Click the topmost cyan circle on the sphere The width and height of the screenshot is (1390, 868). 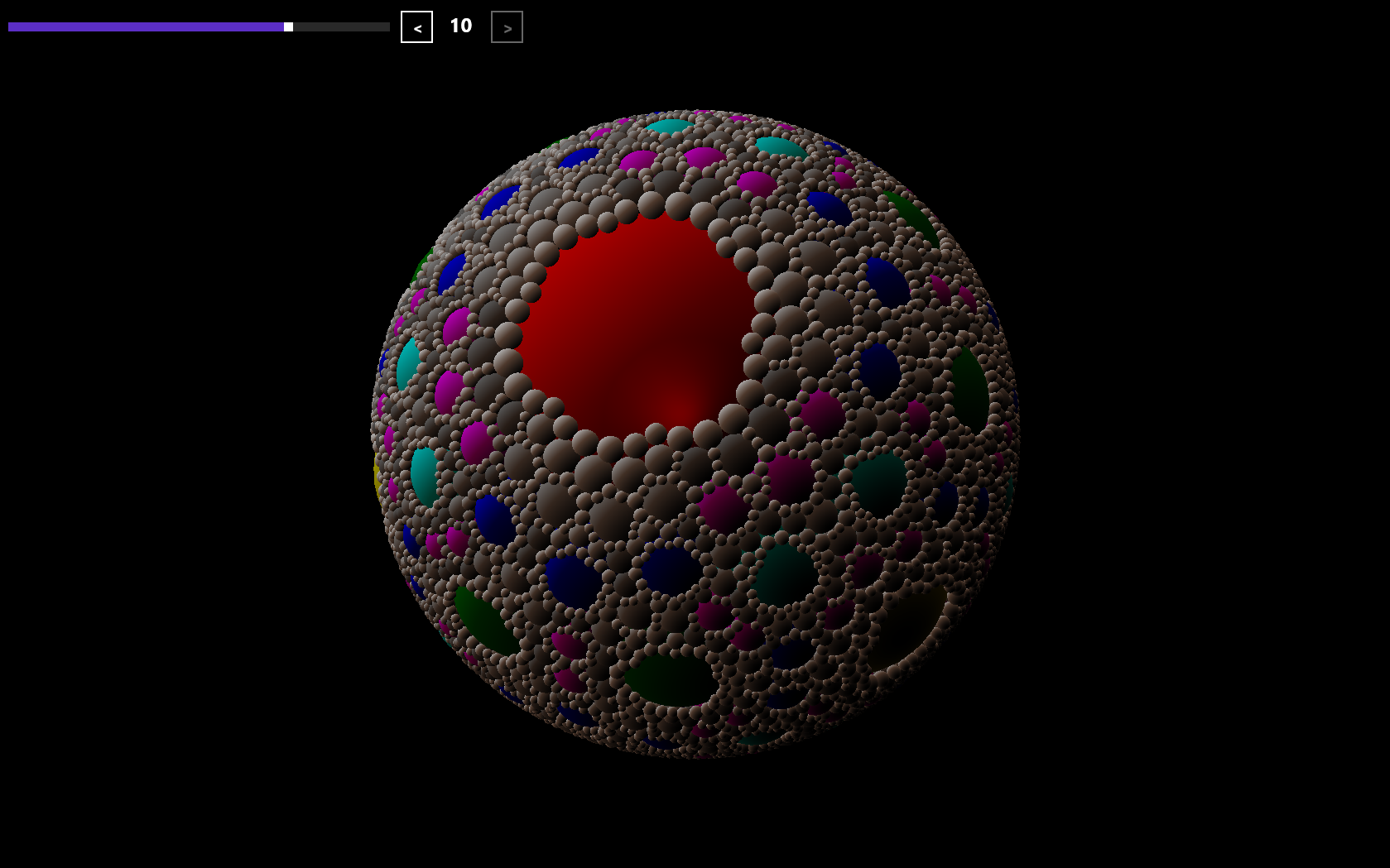[670, 127]
